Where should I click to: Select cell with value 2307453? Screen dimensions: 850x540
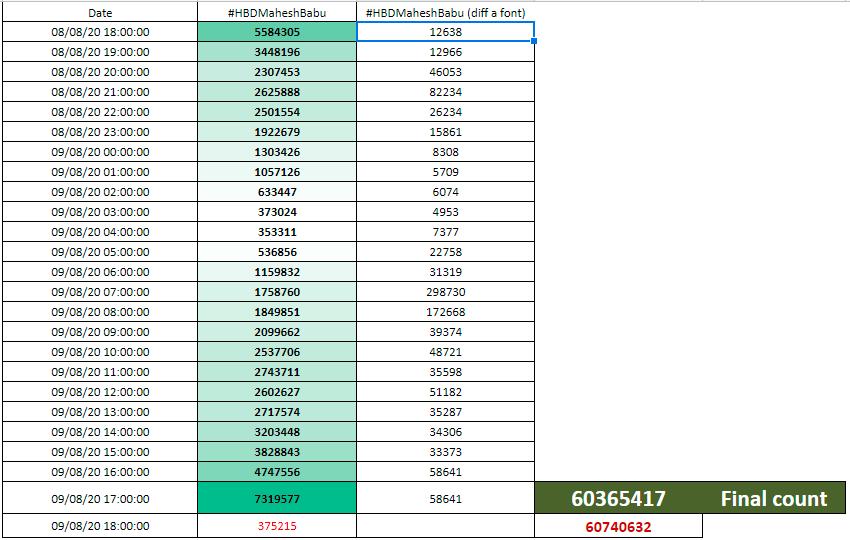point(277,72)
